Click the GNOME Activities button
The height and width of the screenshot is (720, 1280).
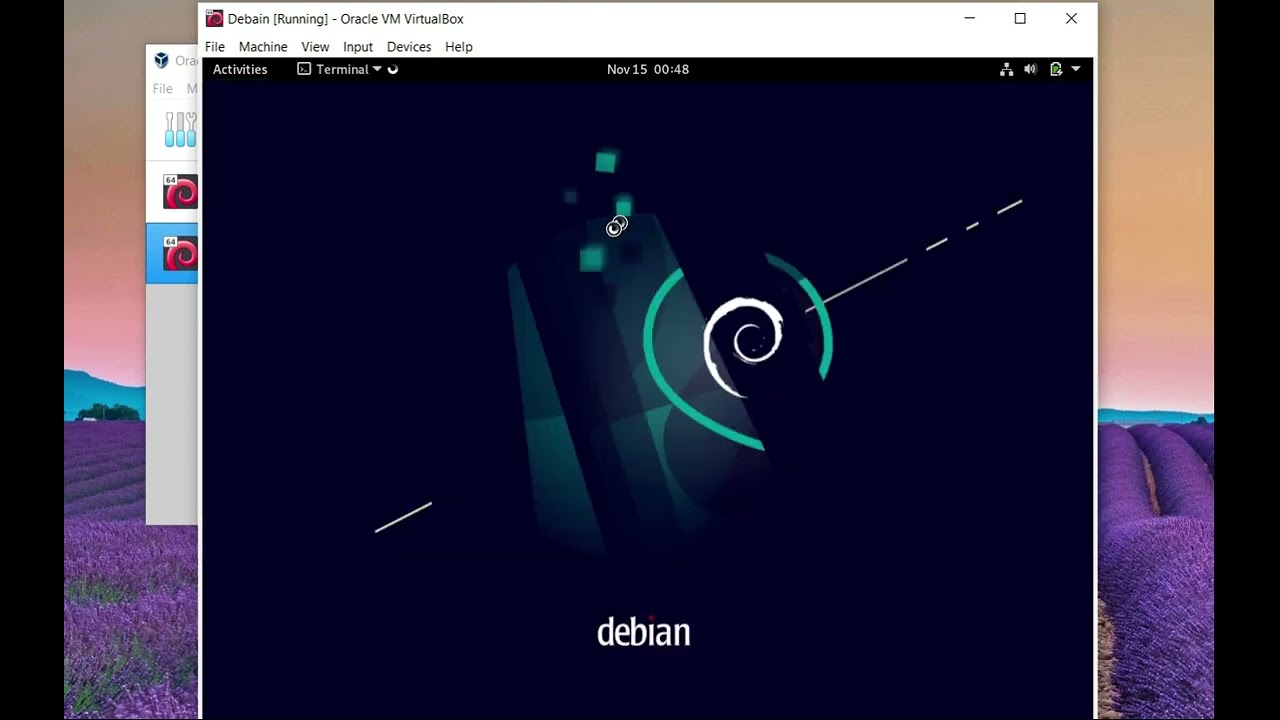click(240, 69)
